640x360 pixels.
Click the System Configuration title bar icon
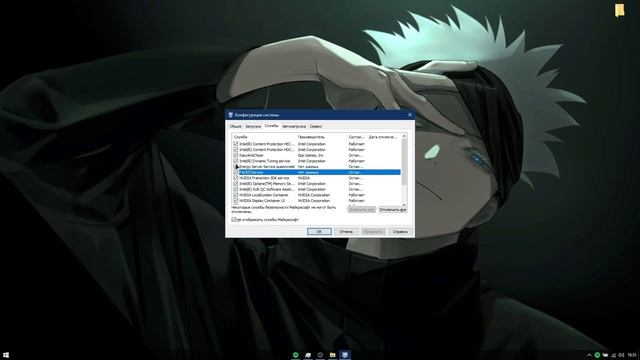coord(231,115)
